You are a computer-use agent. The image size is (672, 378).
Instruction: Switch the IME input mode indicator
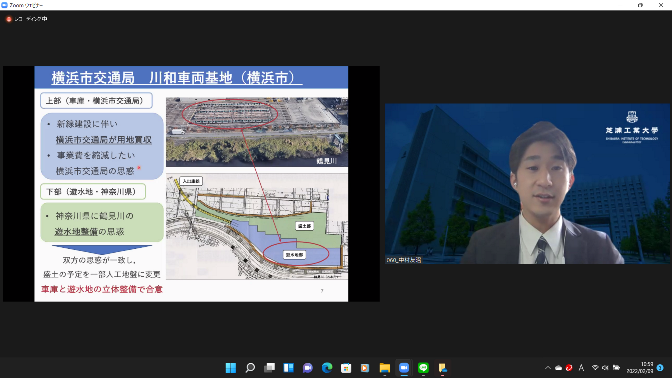tap(581, 368)
